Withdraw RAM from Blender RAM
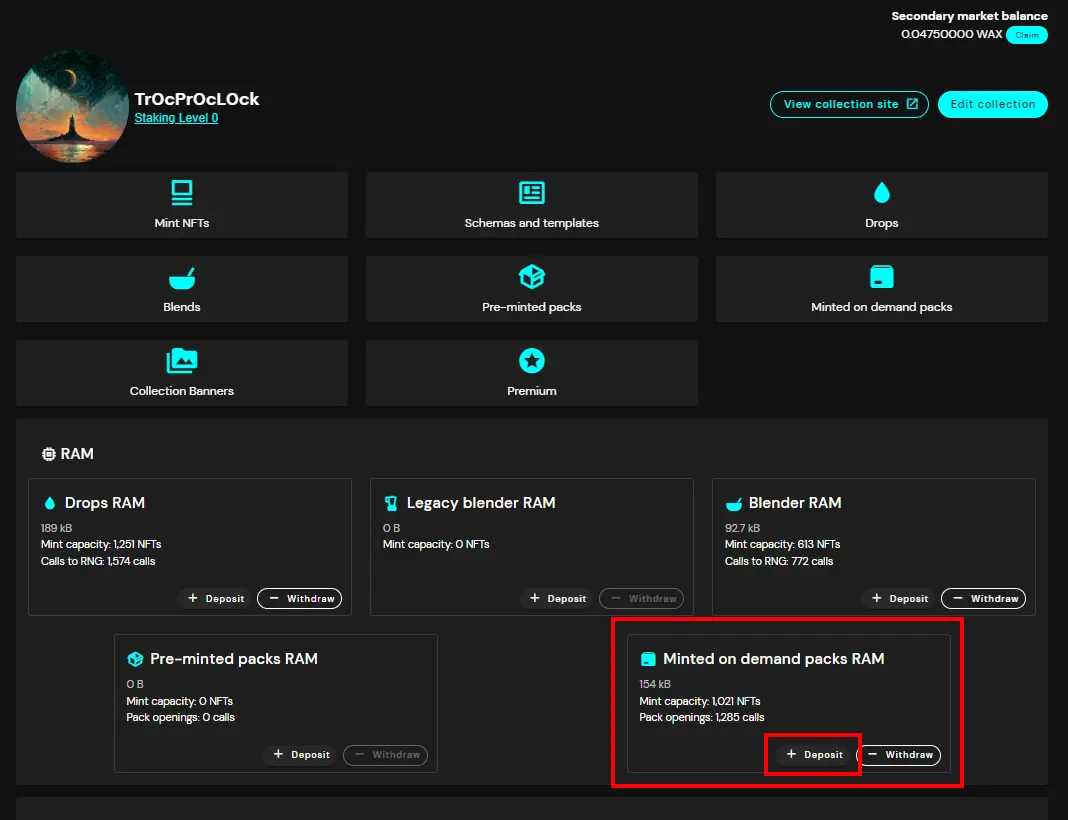Screen dimensions: 1068x820 click(x=984, y=599)
